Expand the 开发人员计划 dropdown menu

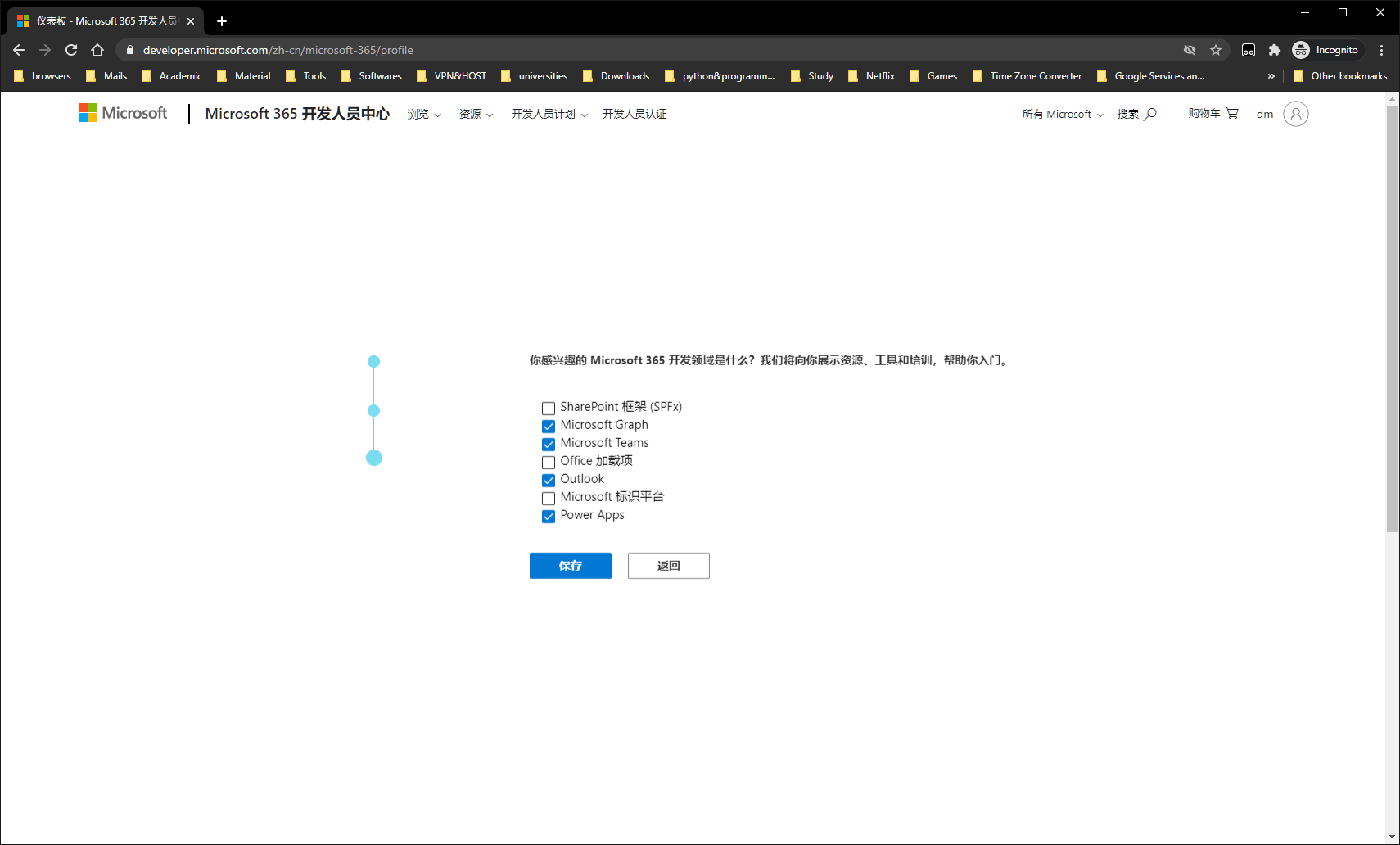tap(549, 114)
